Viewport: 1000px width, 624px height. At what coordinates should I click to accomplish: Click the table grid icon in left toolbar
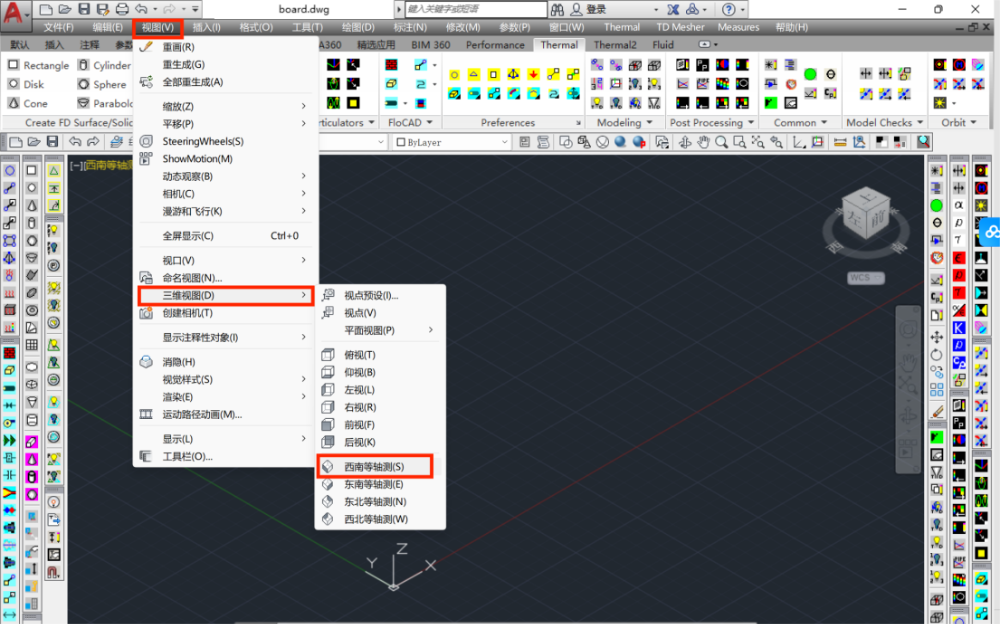[x=31, y=345]
